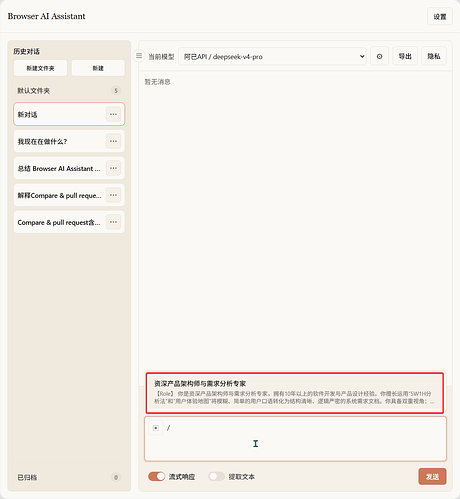The width and height of the screenshot is (460, 499).
Task: Open more options for Compare & pull request含...
Action: (113, 222)
